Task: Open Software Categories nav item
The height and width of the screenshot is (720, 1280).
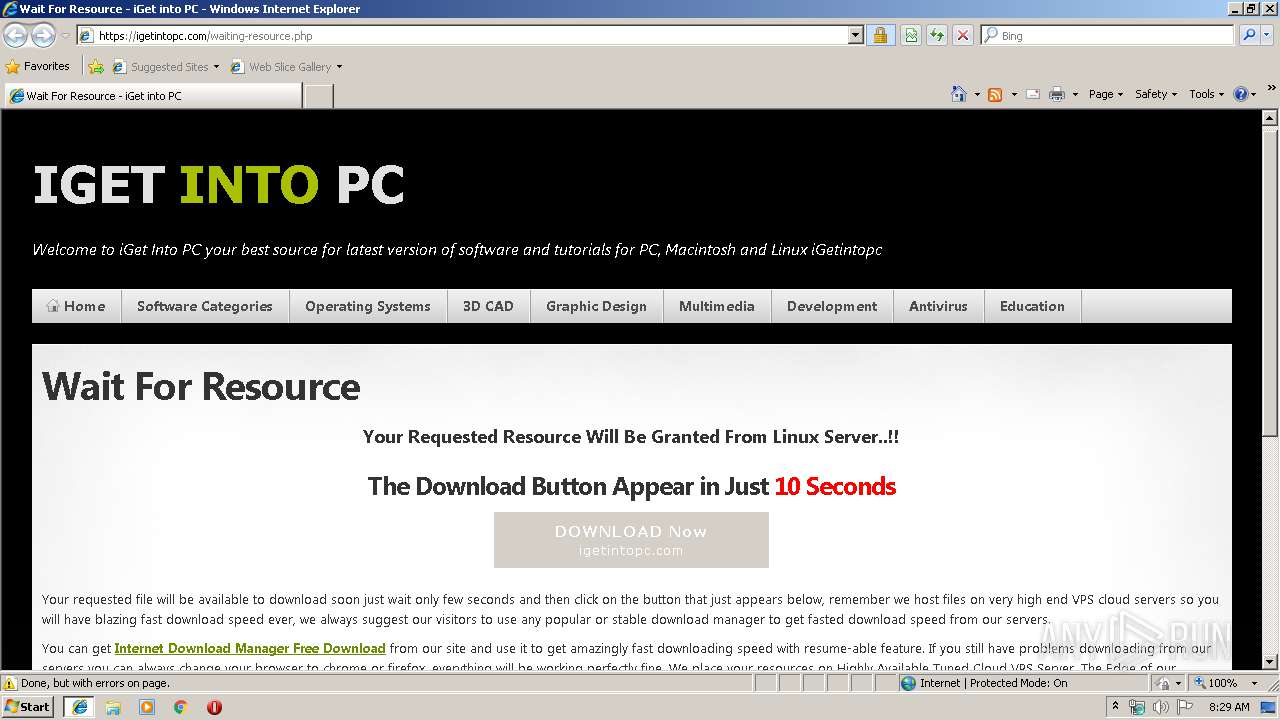Action: (205, 306)
